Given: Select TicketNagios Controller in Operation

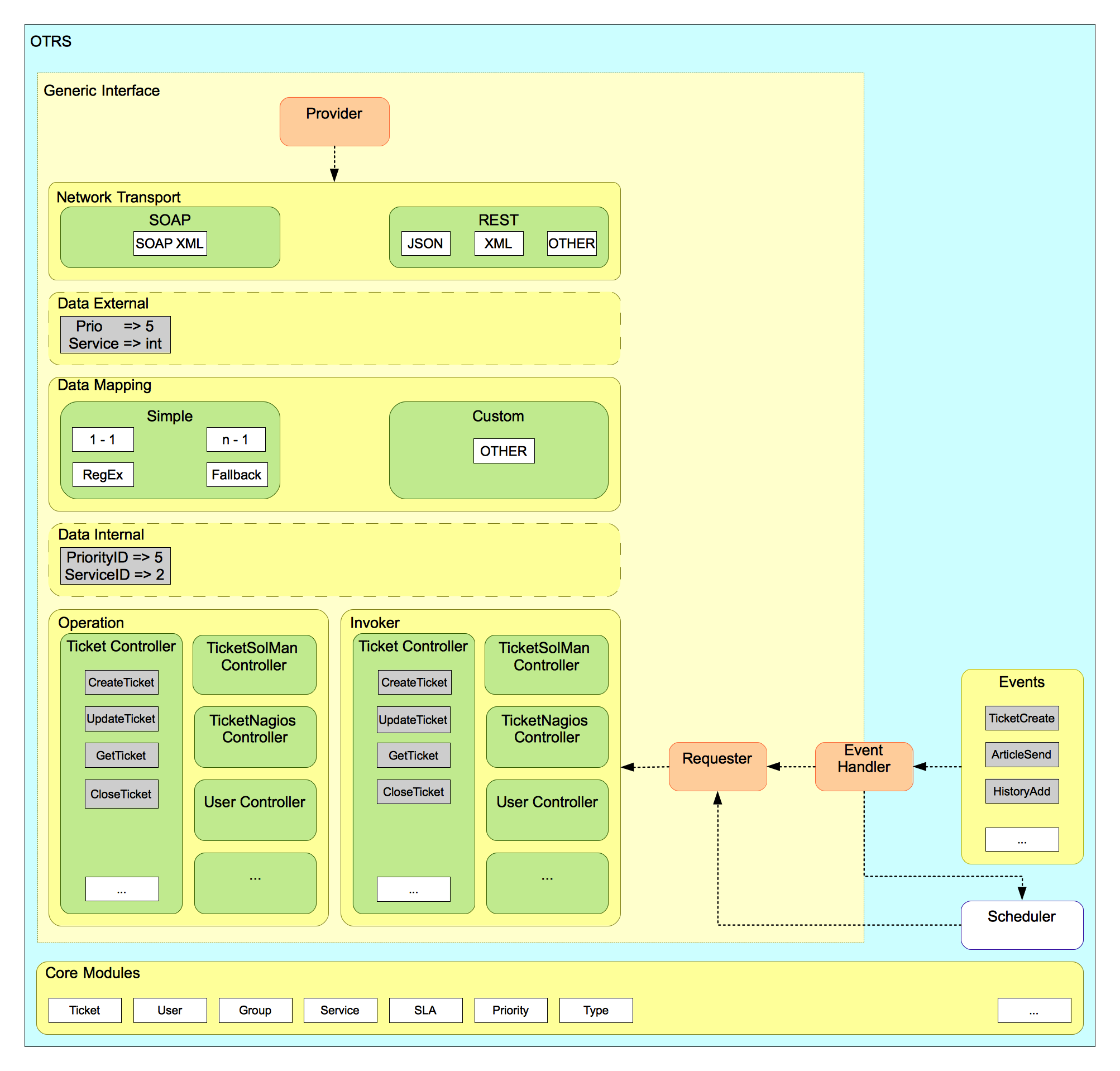Looking at the screenshot, I should point(255,737).
